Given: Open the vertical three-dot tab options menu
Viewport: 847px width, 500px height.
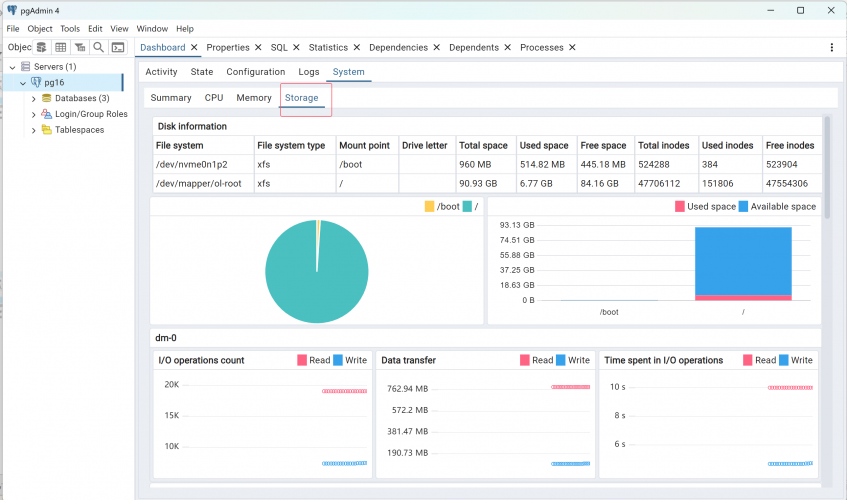Looking at the screenshot, I should pyautogui.click(x=831, y=48).
